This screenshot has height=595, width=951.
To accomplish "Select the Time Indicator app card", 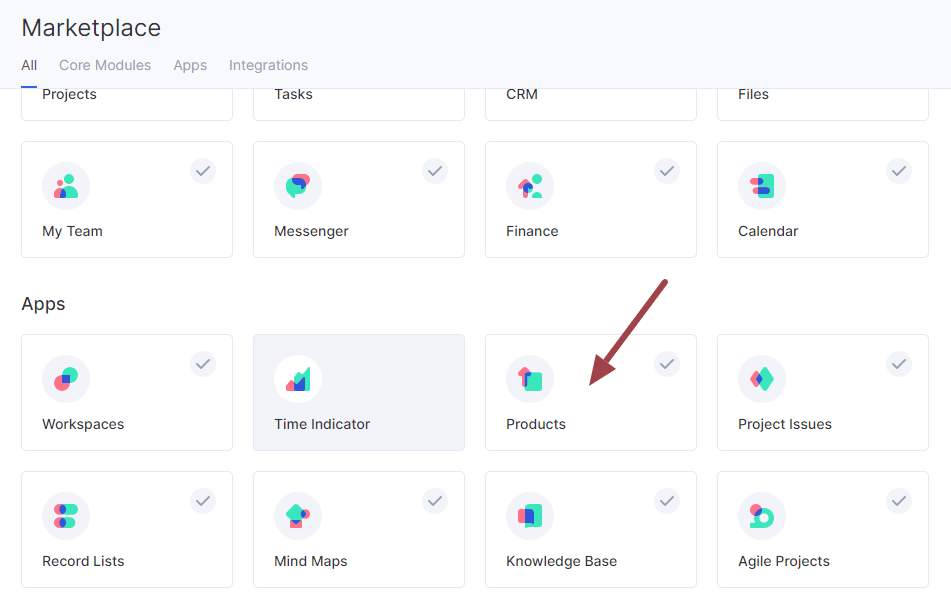I will click(x=359, y=392).
